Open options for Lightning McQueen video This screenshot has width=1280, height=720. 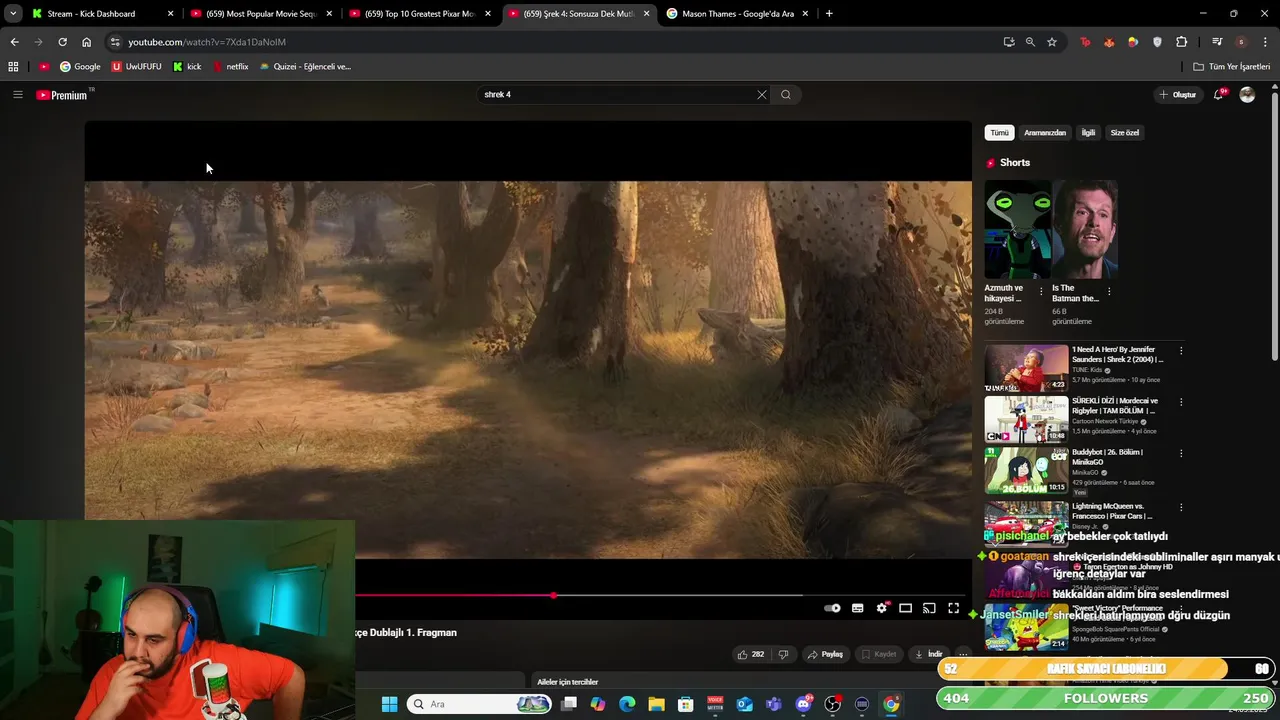click(1181, 507)
